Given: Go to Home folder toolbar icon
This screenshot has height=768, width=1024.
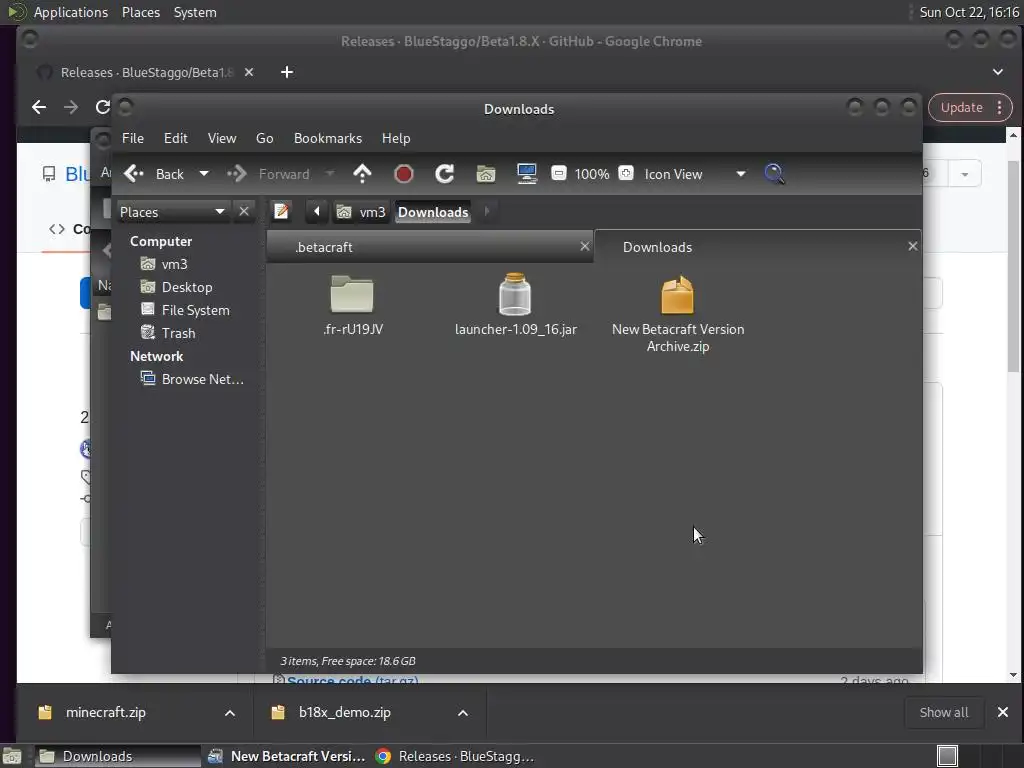Looking at the screenshot, I should coord(486,174).
